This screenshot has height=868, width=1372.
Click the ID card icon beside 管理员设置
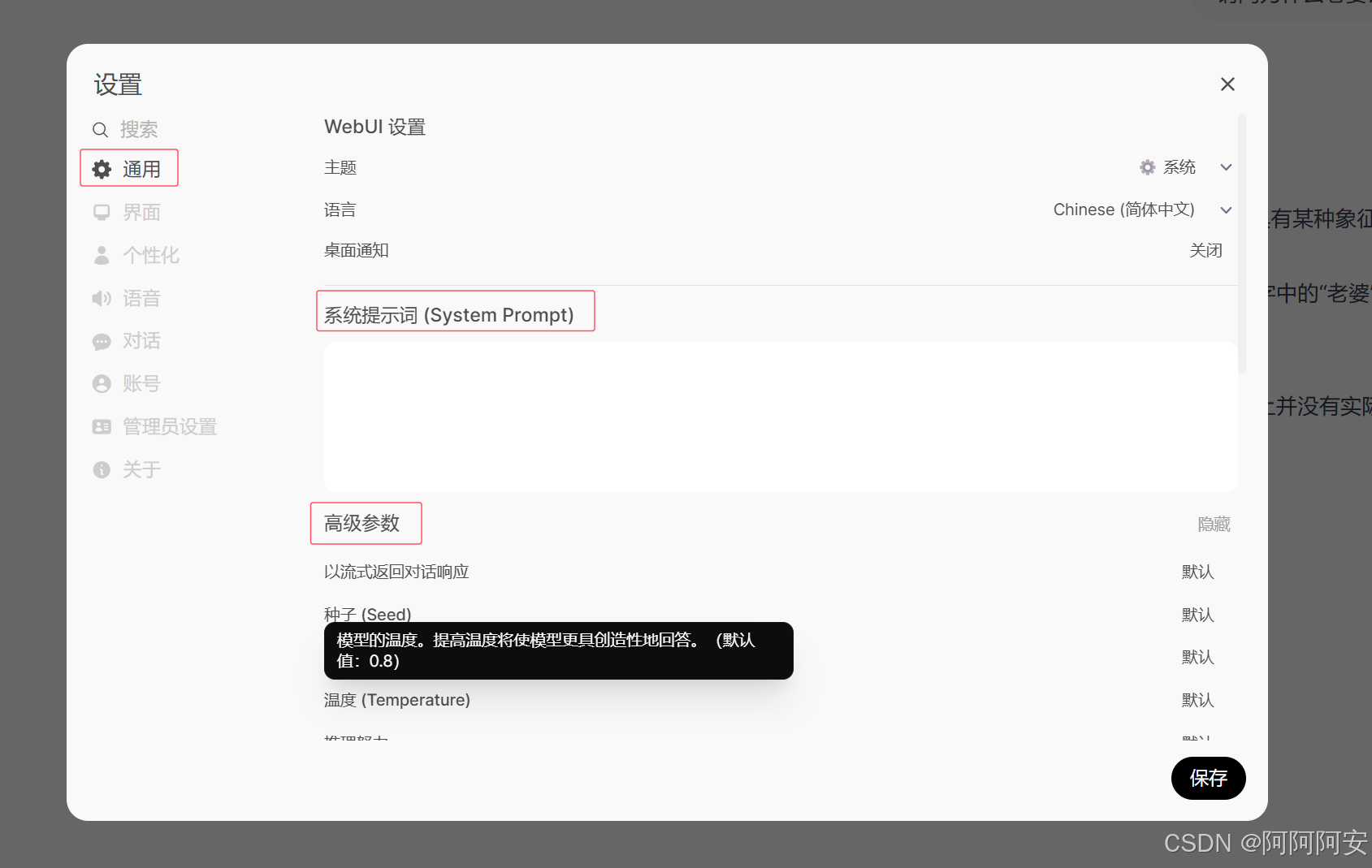(x=102, y=426)
